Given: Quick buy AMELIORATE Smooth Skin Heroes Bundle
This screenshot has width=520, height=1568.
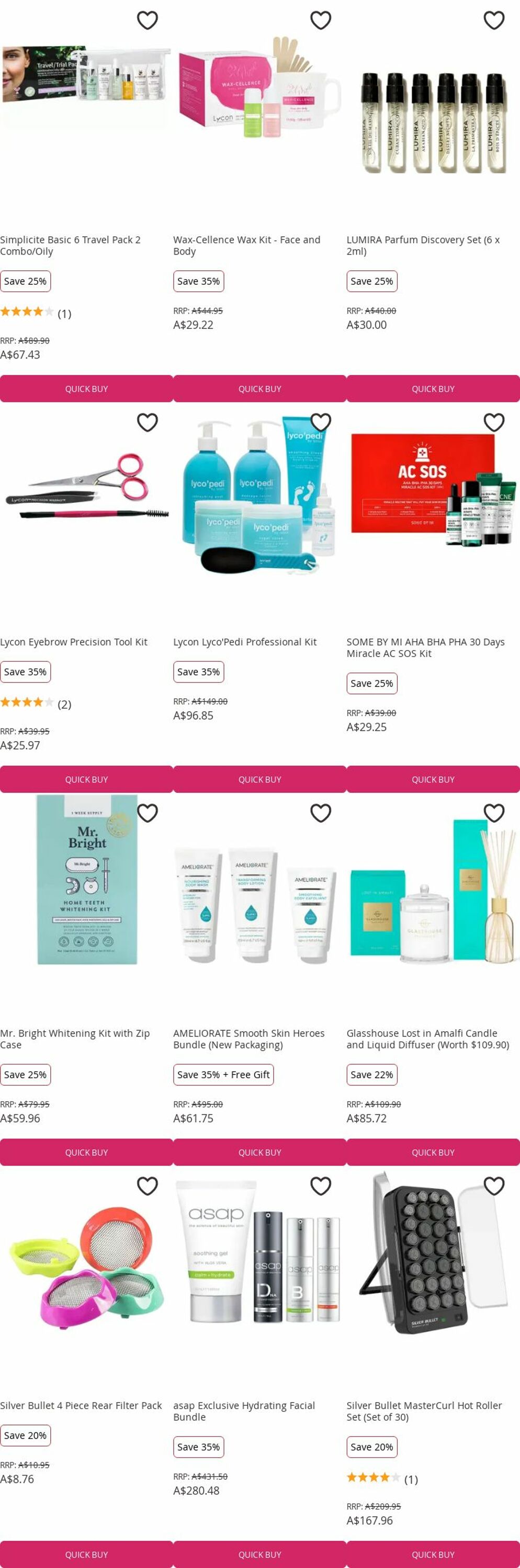Looking at the screenshot, I should tap(260, 1152).
